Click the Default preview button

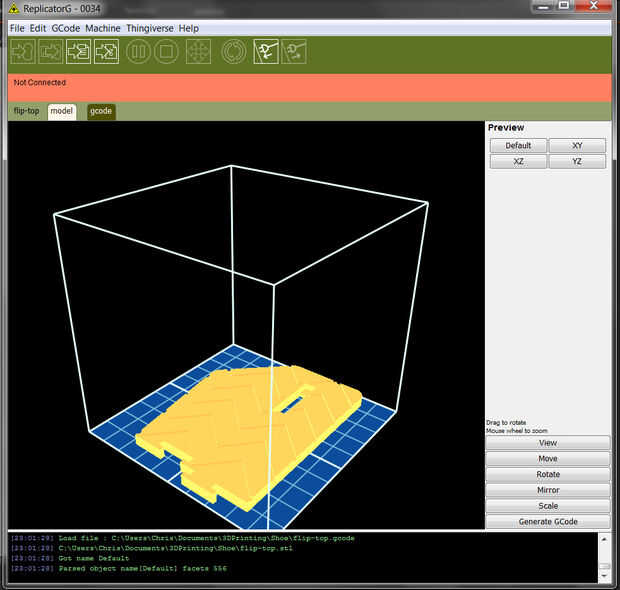pyautogui.click(x=518, y=146)
